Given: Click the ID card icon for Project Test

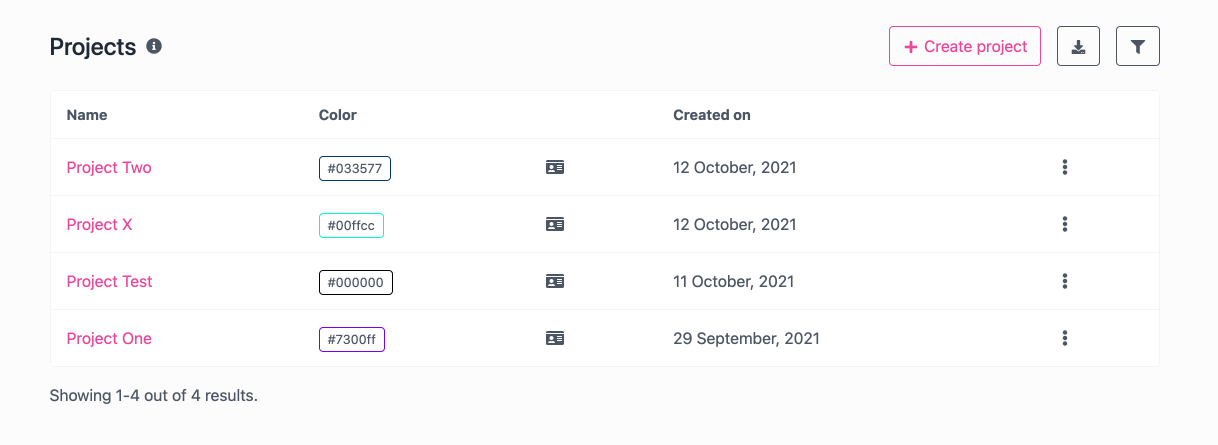Looking at the screenshot, I should 555,282.
